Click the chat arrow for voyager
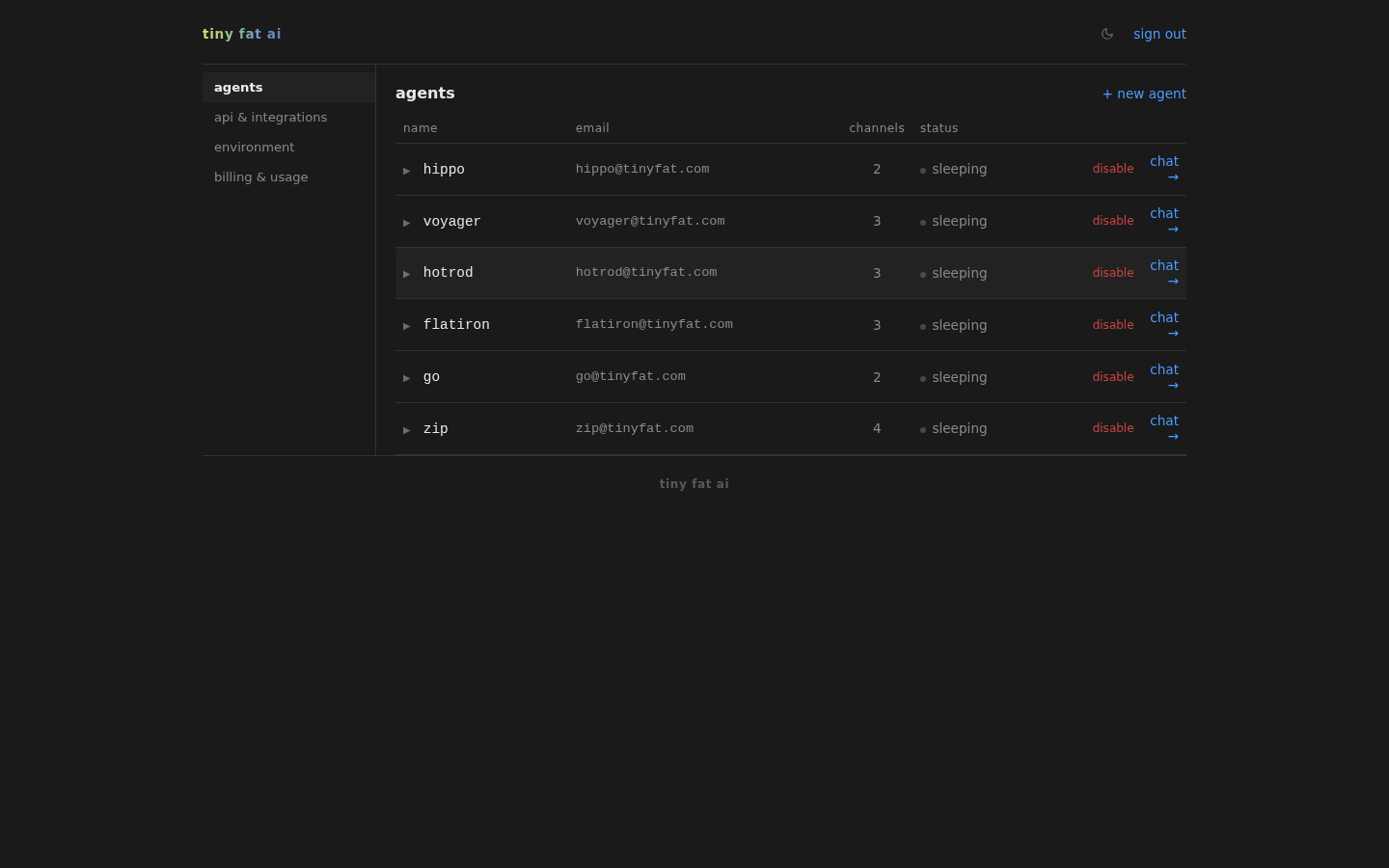Image resolution: width=1389 pixels, height=868 pixels. pyautogui.click(x=1172, y=229)
